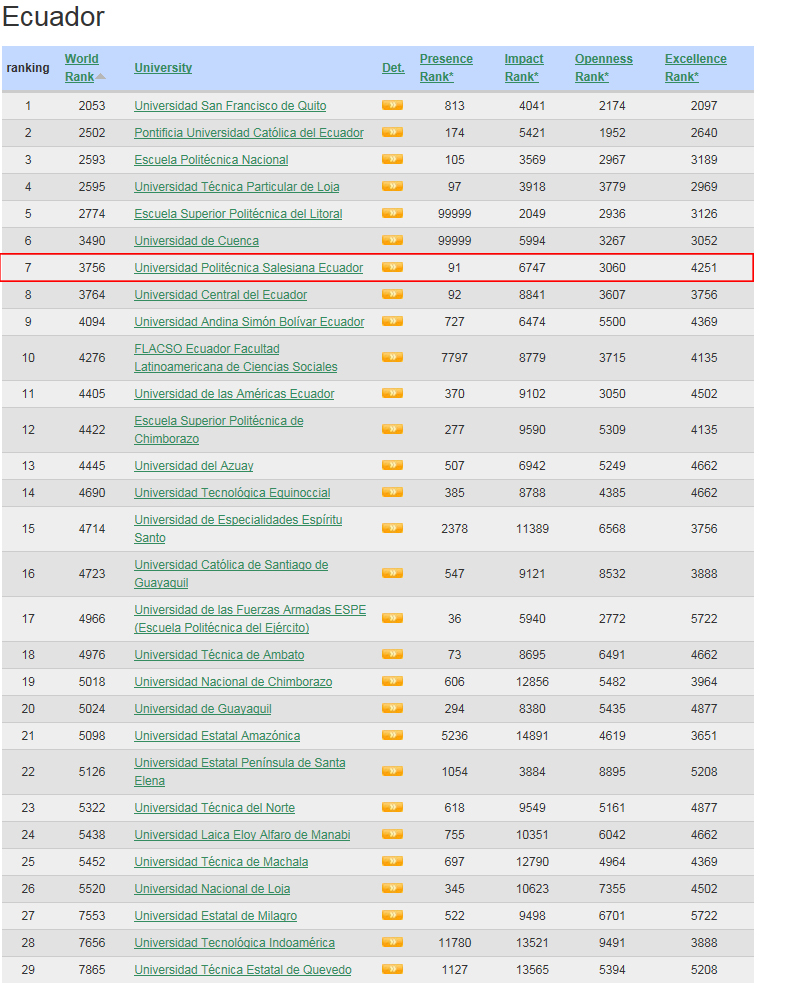Click details arrow for Universidad Tecnológica Equinoccial
The height and width of the screenshot is (983, 787).
tap(393, 492)
